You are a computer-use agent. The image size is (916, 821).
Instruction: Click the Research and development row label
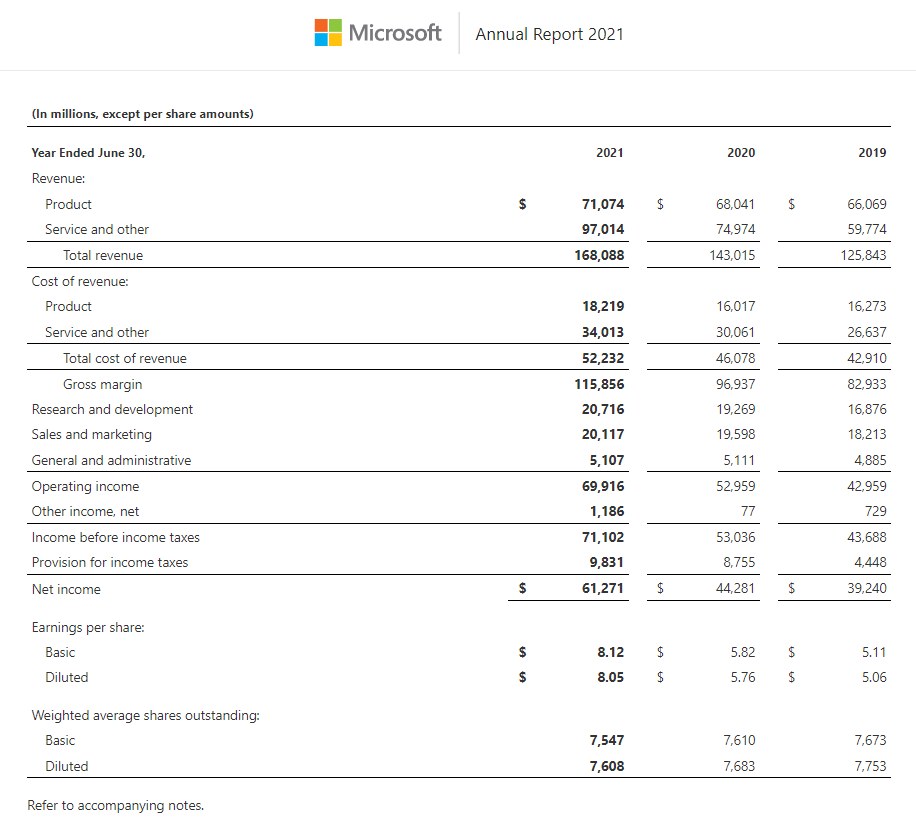(x=112, y=409)
